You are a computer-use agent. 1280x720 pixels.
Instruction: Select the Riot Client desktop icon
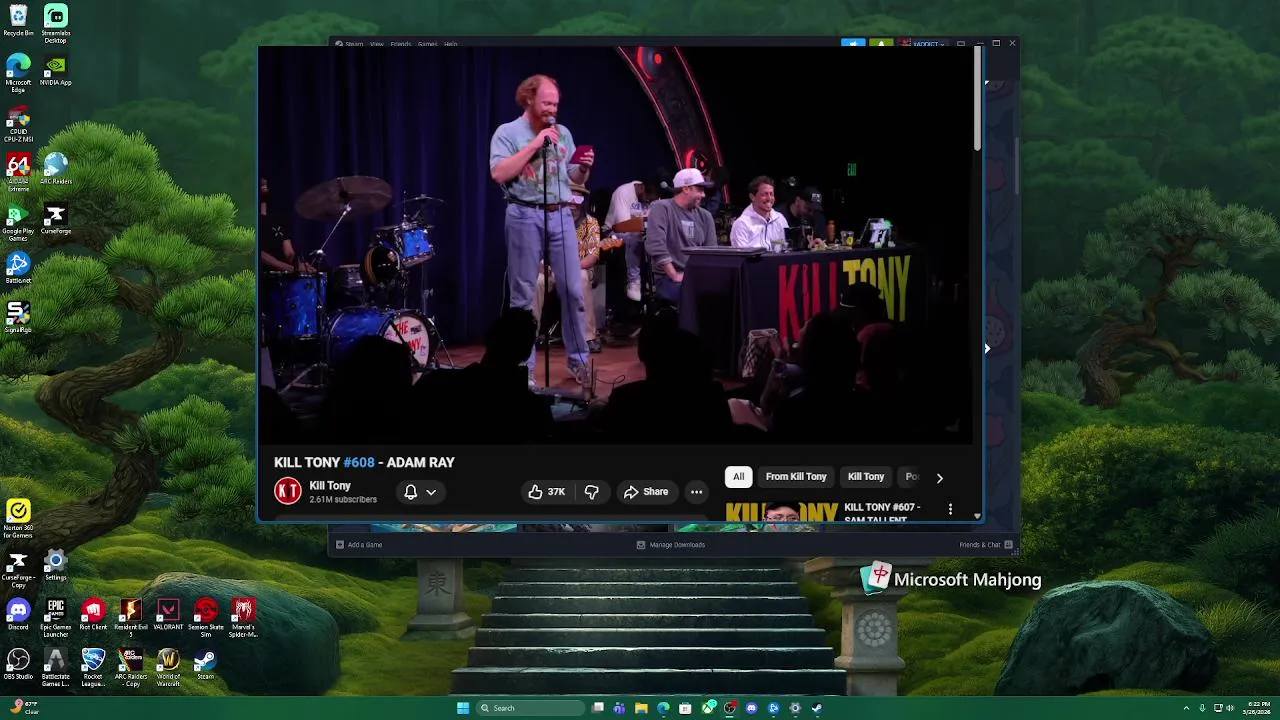pos(93,615)
